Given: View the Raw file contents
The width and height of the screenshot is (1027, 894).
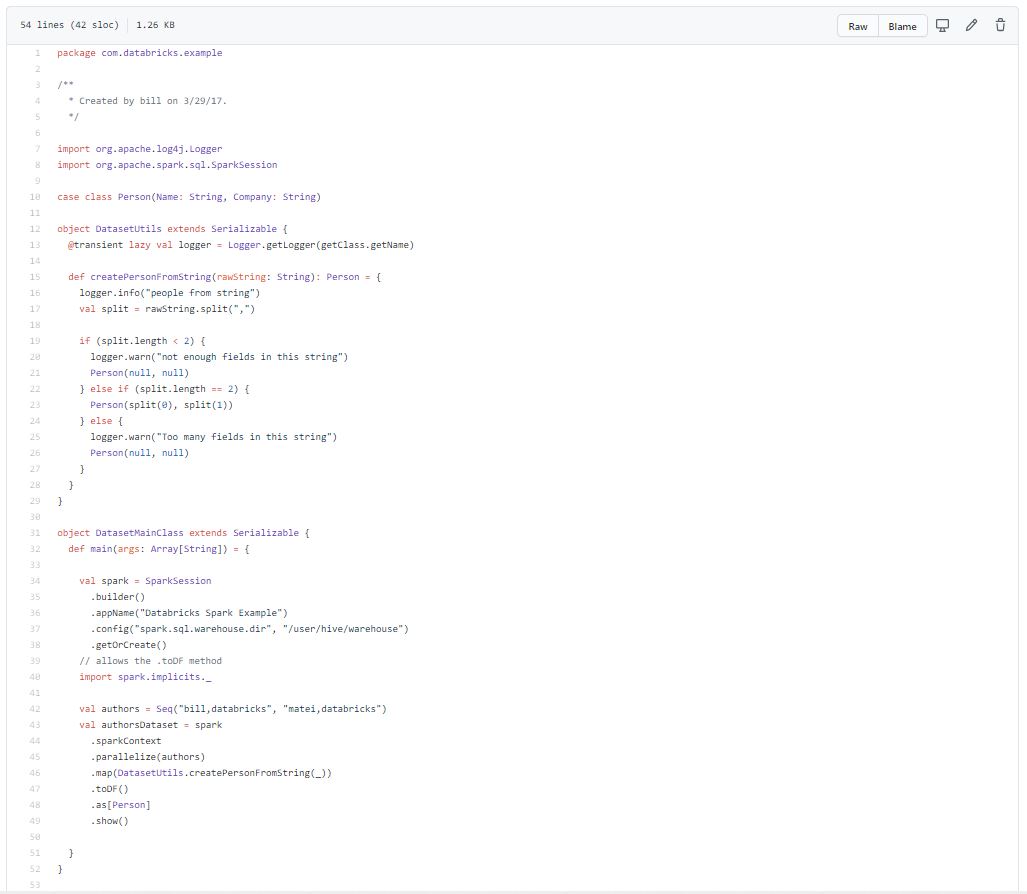Looking at the screenshot, I should pos(857,26).
